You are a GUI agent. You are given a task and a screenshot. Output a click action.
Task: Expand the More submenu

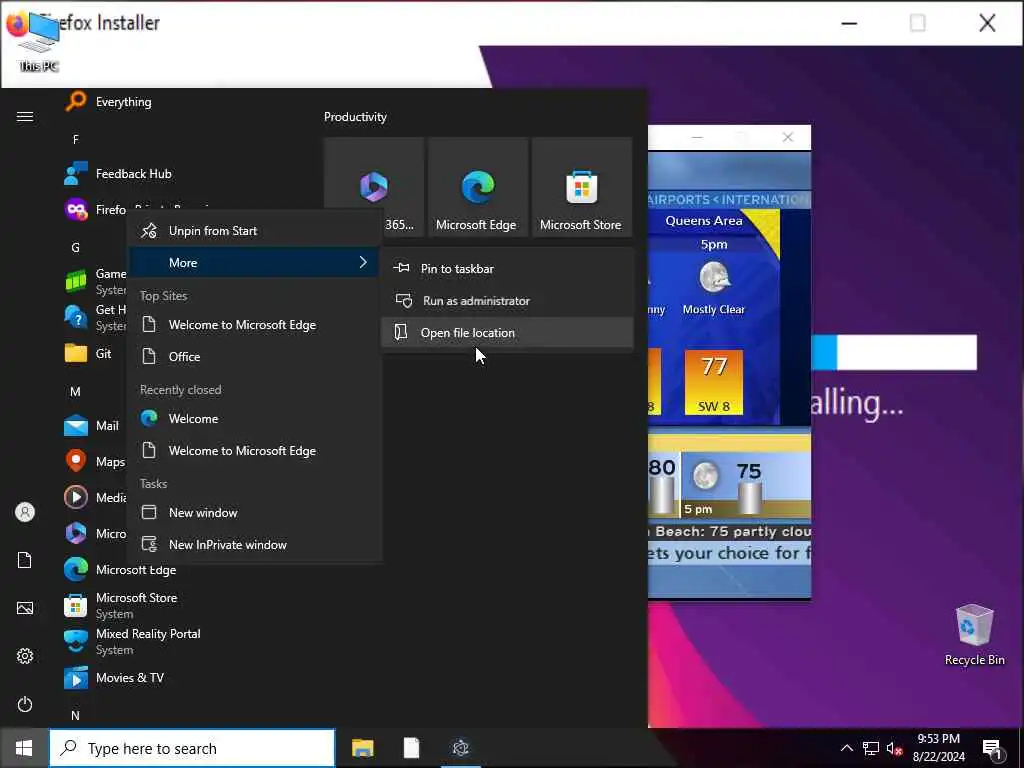tap(253, 263)
